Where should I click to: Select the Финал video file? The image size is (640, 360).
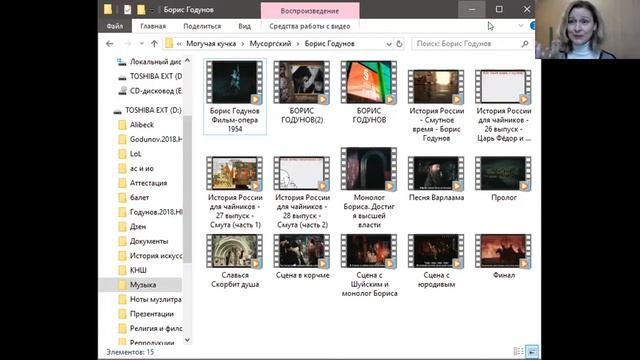pos(504,257)
